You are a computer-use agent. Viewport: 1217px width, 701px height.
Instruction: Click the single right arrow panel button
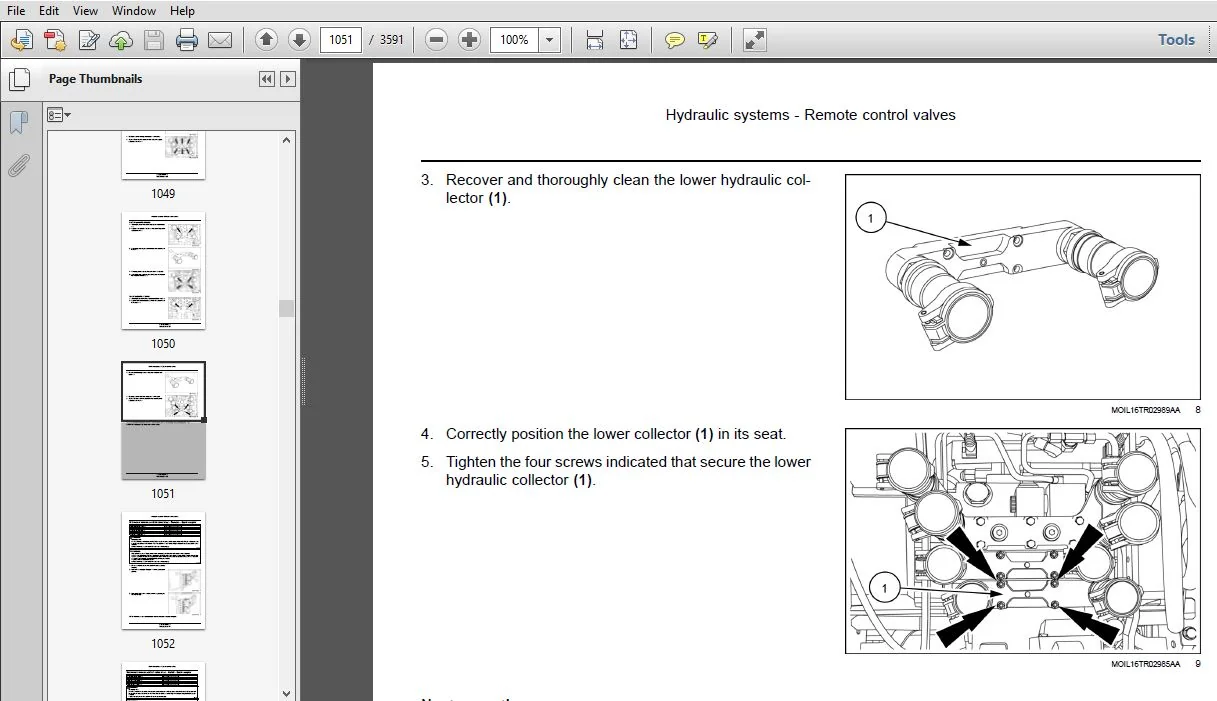(x=288, y=79)
